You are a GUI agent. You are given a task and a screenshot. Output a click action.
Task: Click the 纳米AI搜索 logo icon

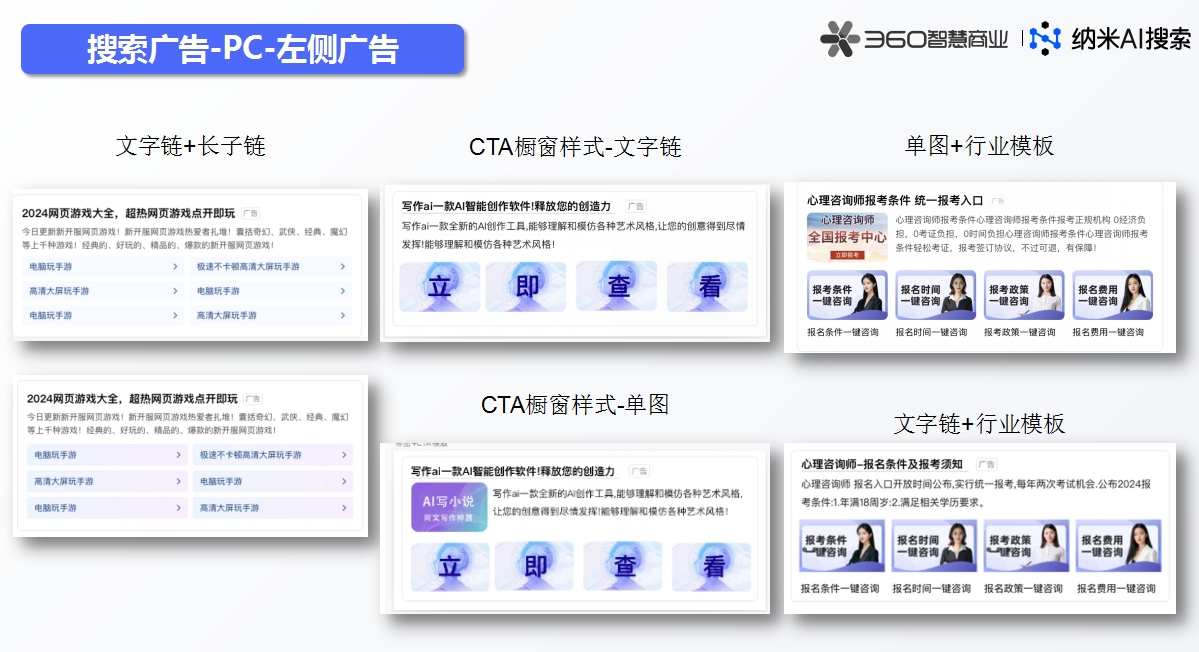[1045, 39]
